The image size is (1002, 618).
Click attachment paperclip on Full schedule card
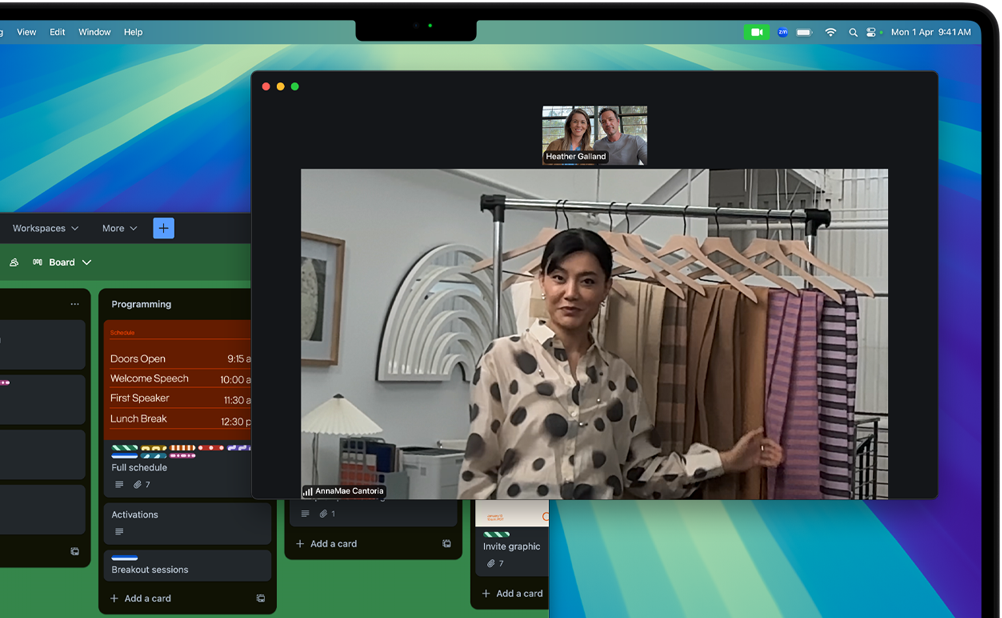pos(137,484)
